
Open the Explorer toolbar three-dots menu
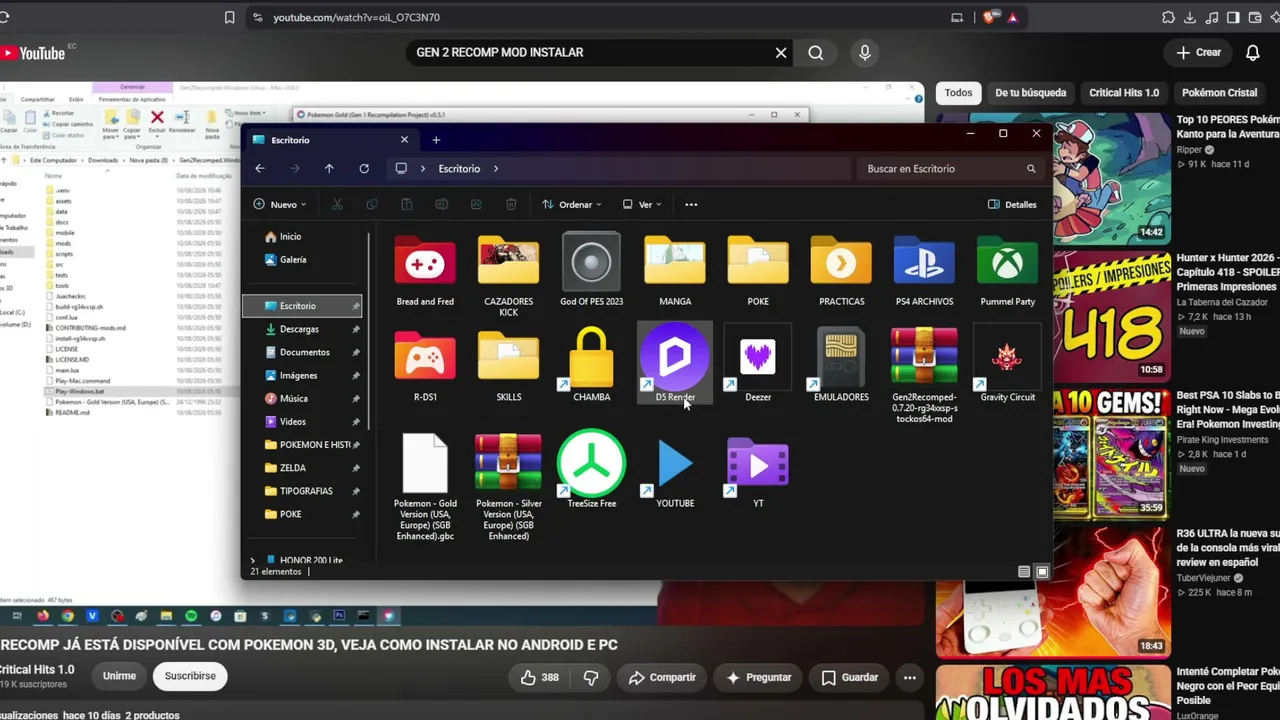pos(691,205)
